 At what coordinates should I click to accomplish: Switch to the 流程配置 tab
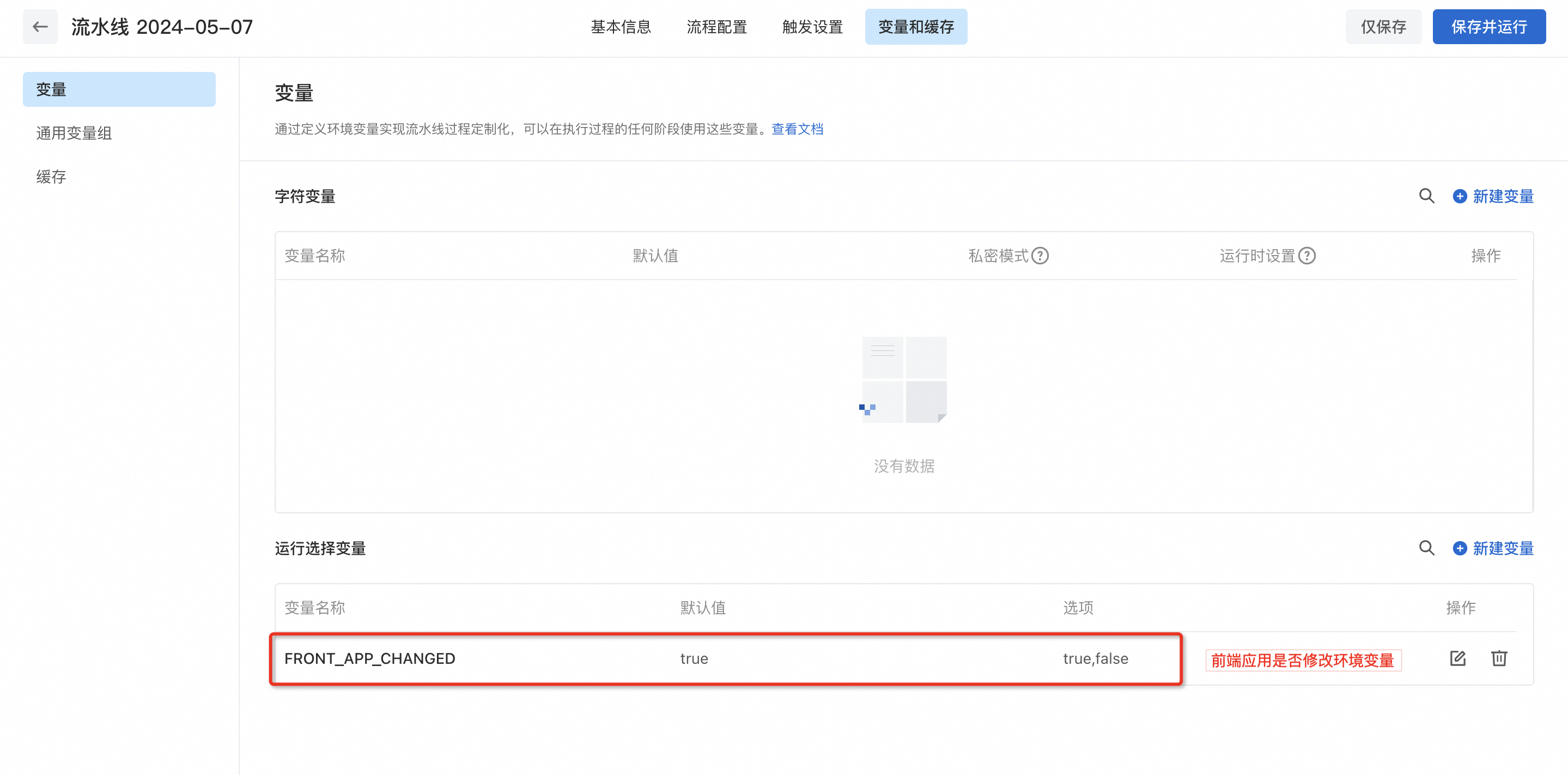[716, 27]
